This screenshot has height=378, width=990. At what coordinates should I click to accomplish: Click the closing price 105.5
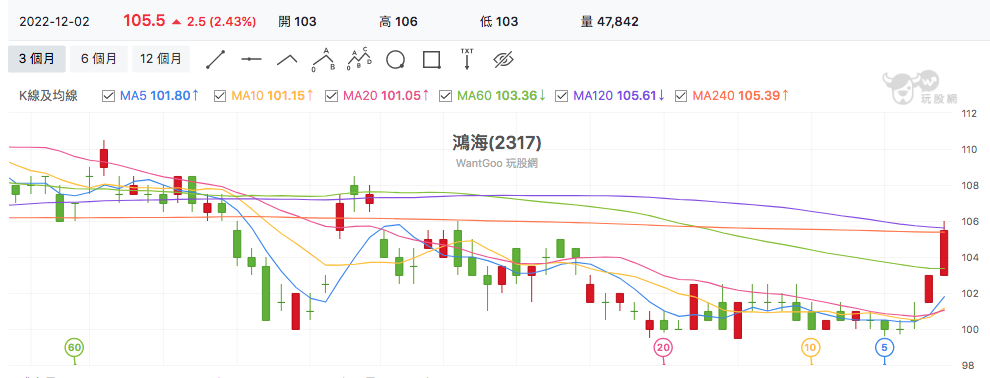[144, 21]
